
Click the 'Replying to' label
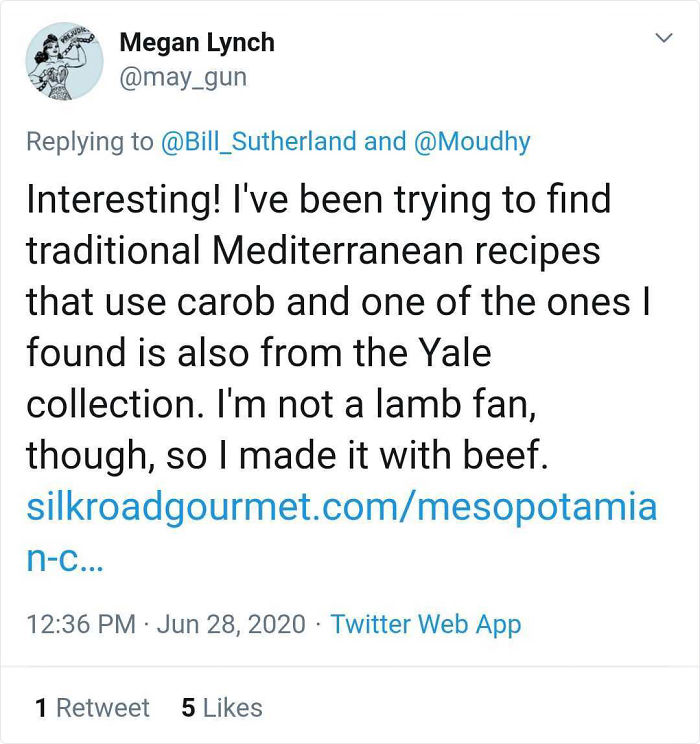click(89, 141)
